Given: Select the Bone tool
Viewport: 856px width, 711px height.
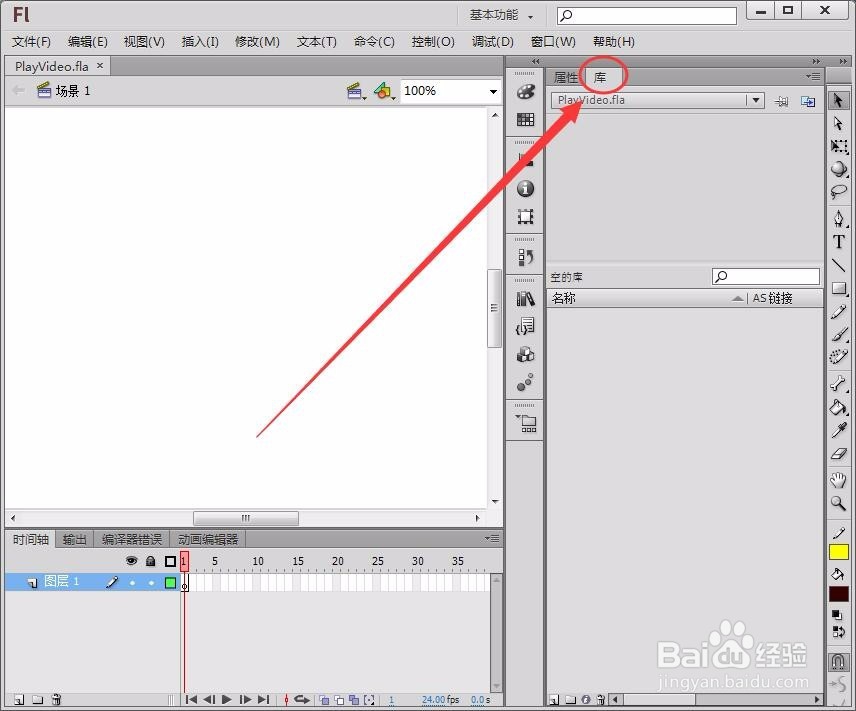Looking at the screenshot, I should click(839, 383).
